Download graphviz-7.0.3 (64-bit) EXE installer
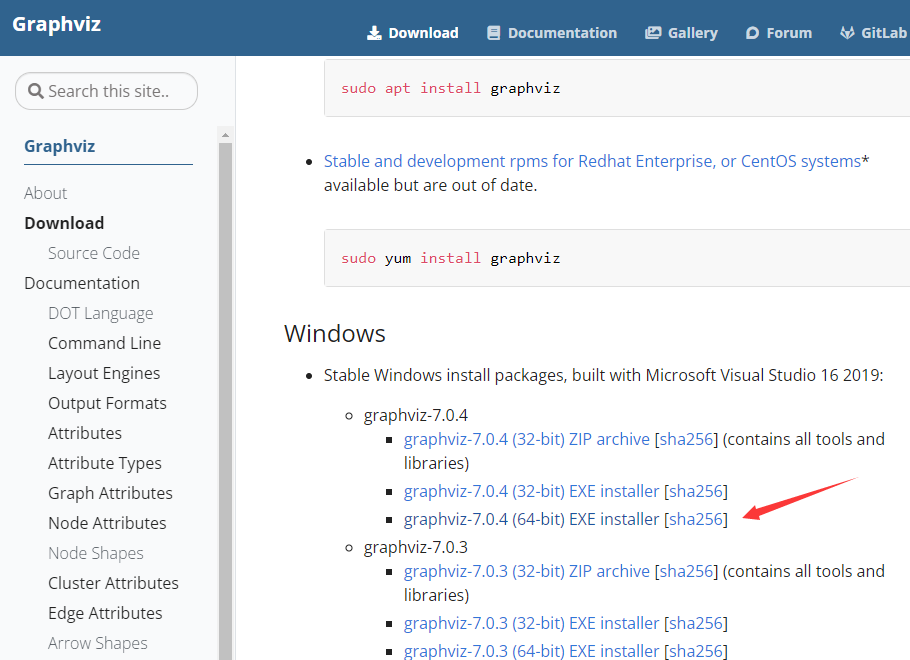This screenshot has width=910, height=660. pyautogui.click(x=532, y=651)
